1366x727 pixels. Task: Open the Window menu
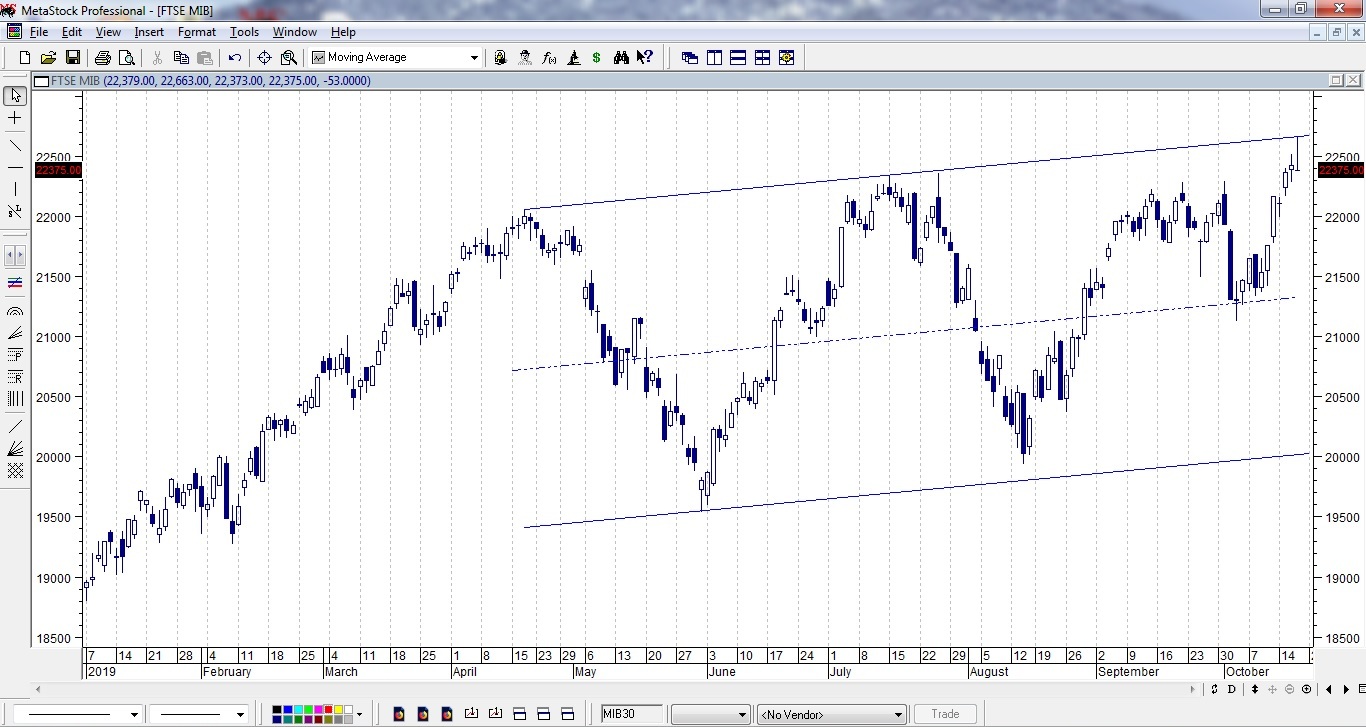295,32
